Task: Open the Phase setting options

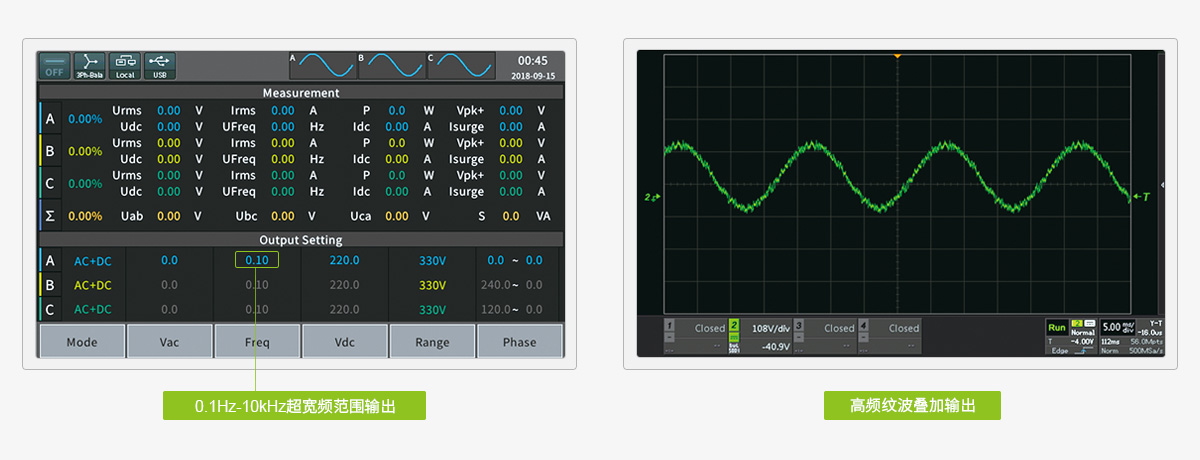Action: point(519,341)
